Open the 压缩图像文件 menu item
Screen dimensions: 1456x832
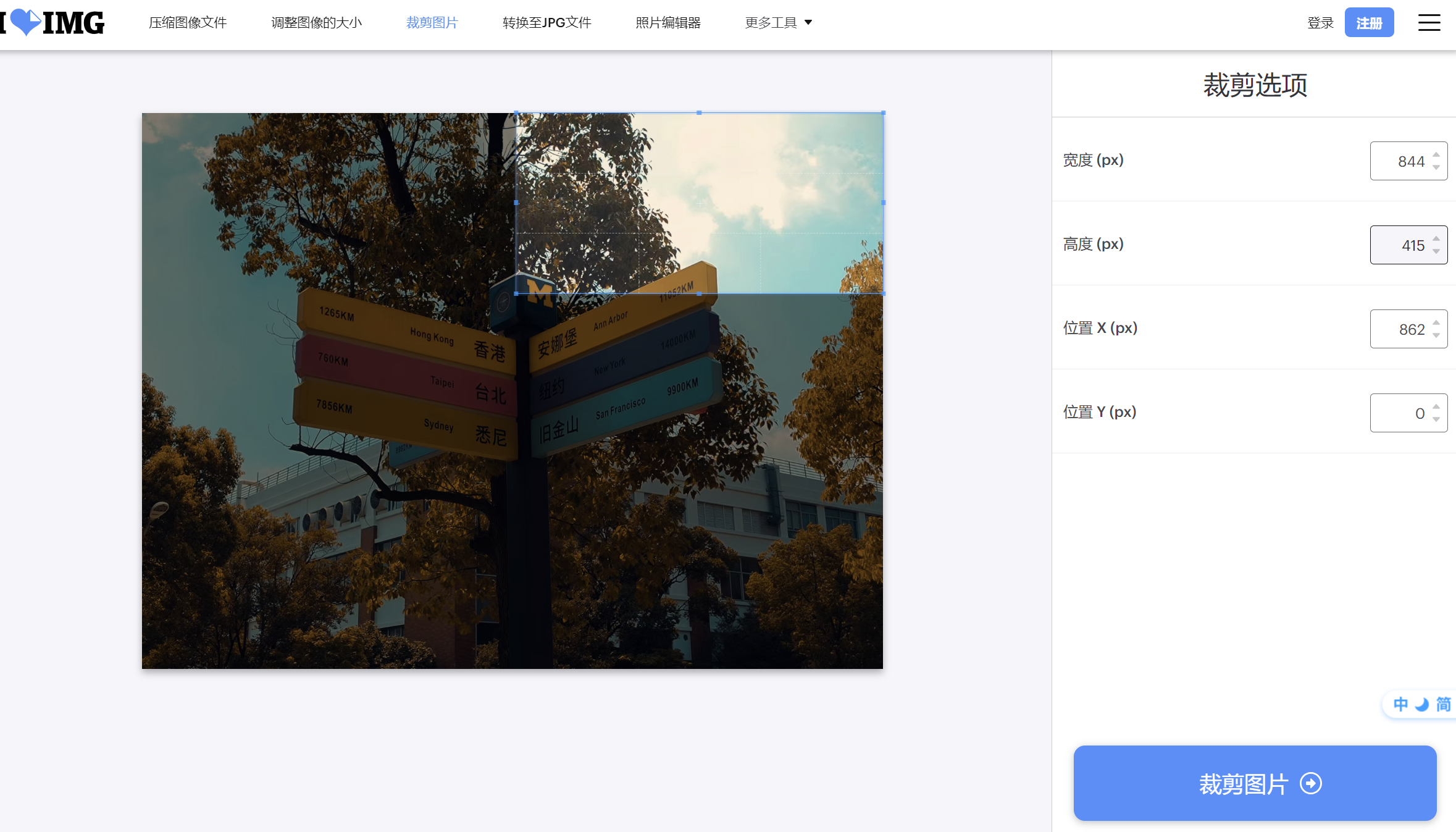tap(188, 23)
